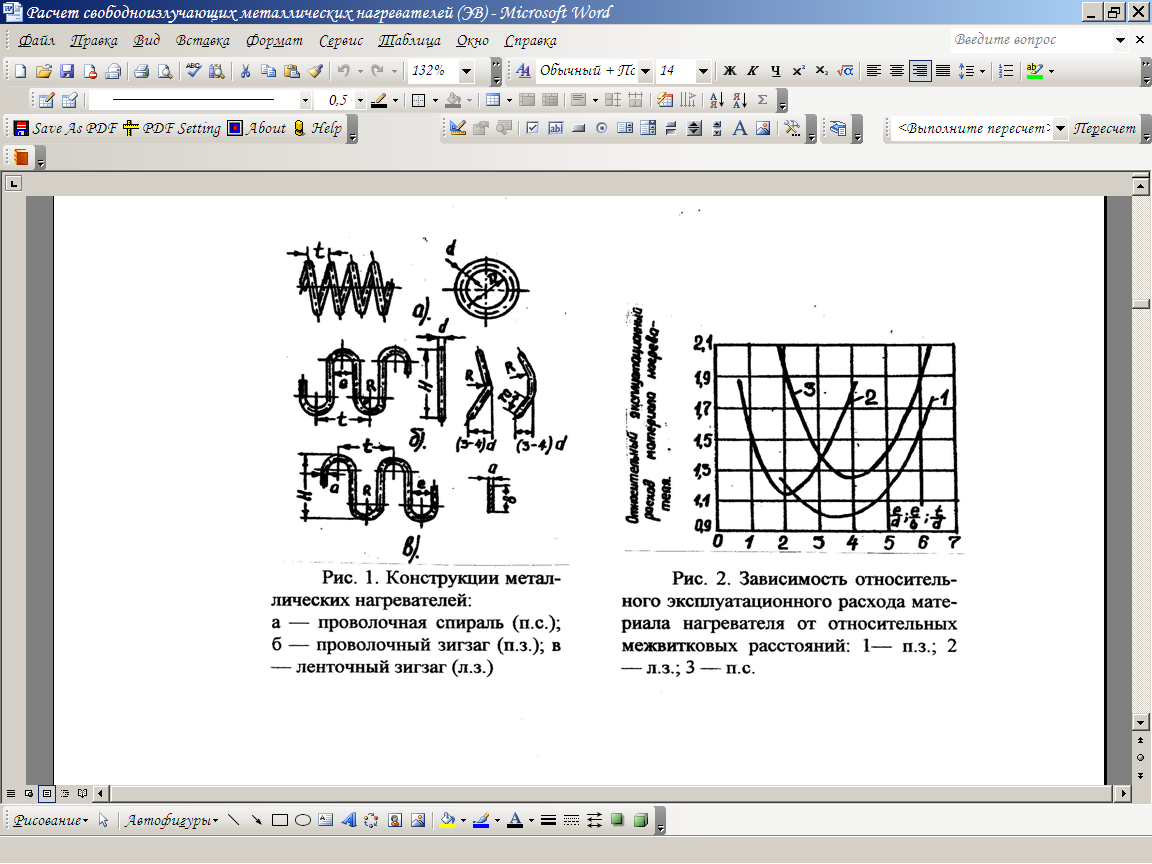Print the document
The width and height of the screenshot is (1152, 864).
[x=142, y=71]
